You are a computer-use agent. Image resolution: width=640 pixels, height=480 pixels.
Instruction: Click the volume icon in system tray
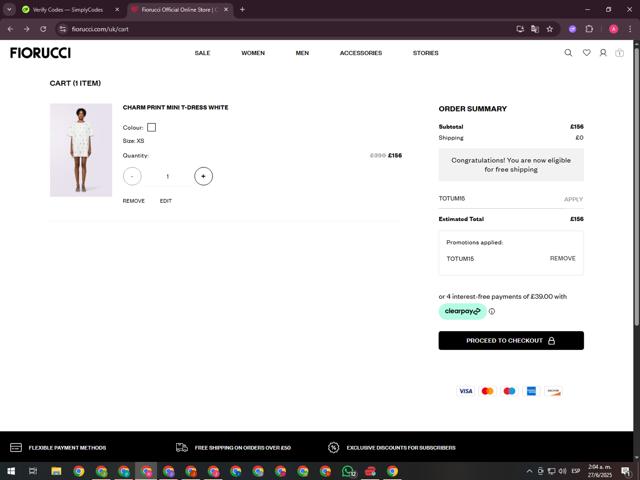point(562,471)
